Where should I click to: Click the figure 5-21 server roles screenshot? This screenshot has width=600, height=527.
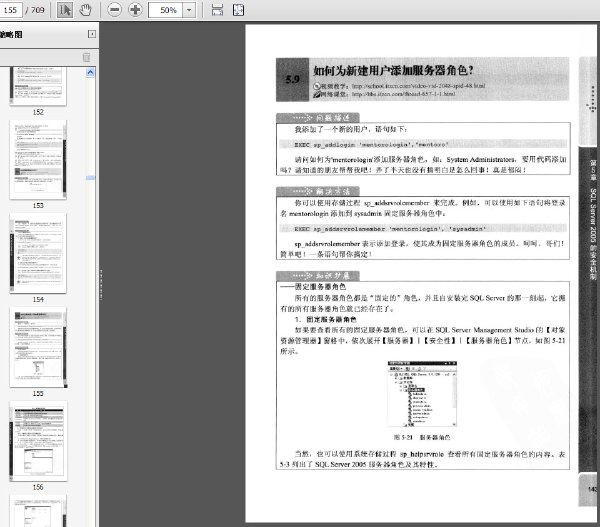pyautogui.click(x=422, y=394)
